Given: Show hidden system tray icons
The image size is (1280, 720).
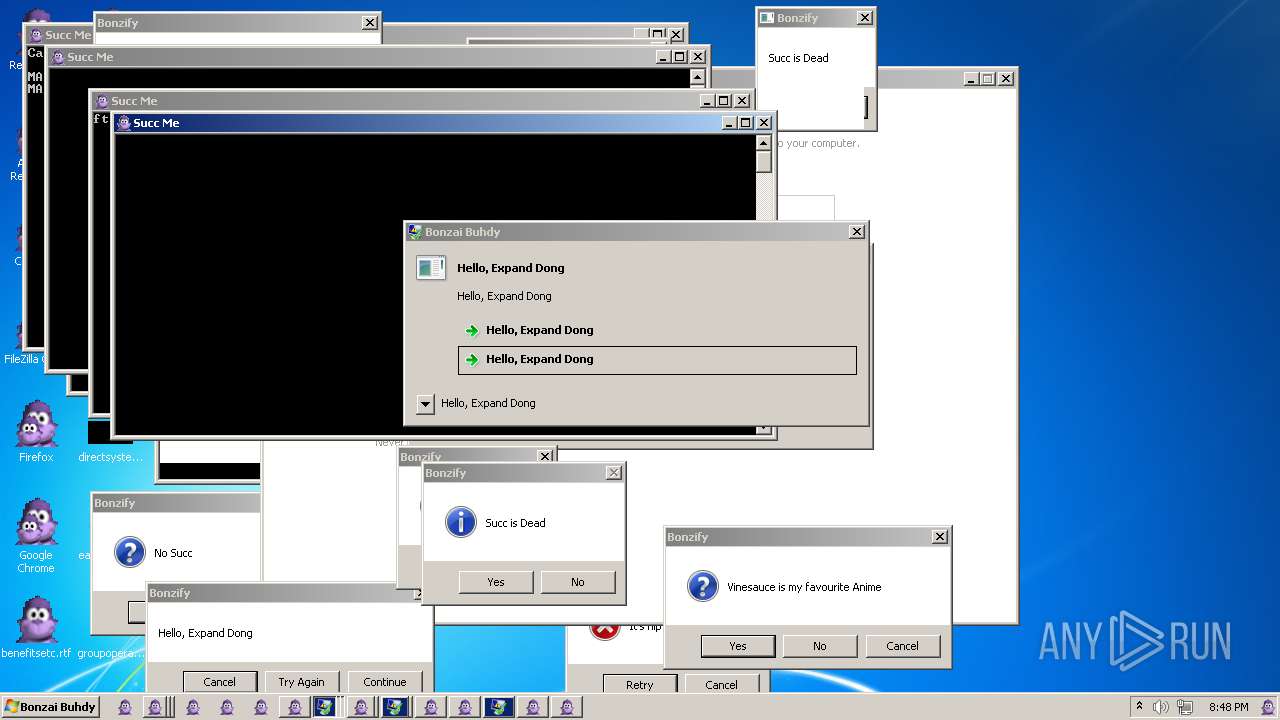Looking at the screenshot, I should [x=1139, y=707].
